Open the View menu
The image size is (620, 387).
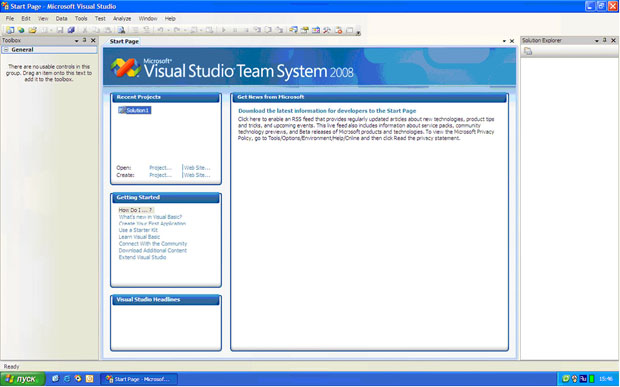pos(43,19)
